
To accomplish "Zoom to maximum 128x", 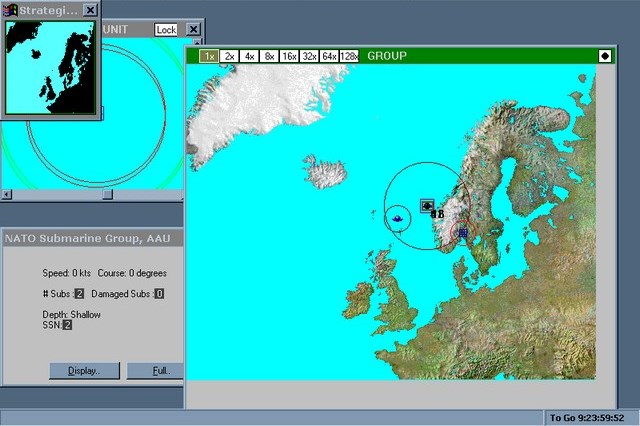I will [x=351, y=56].
